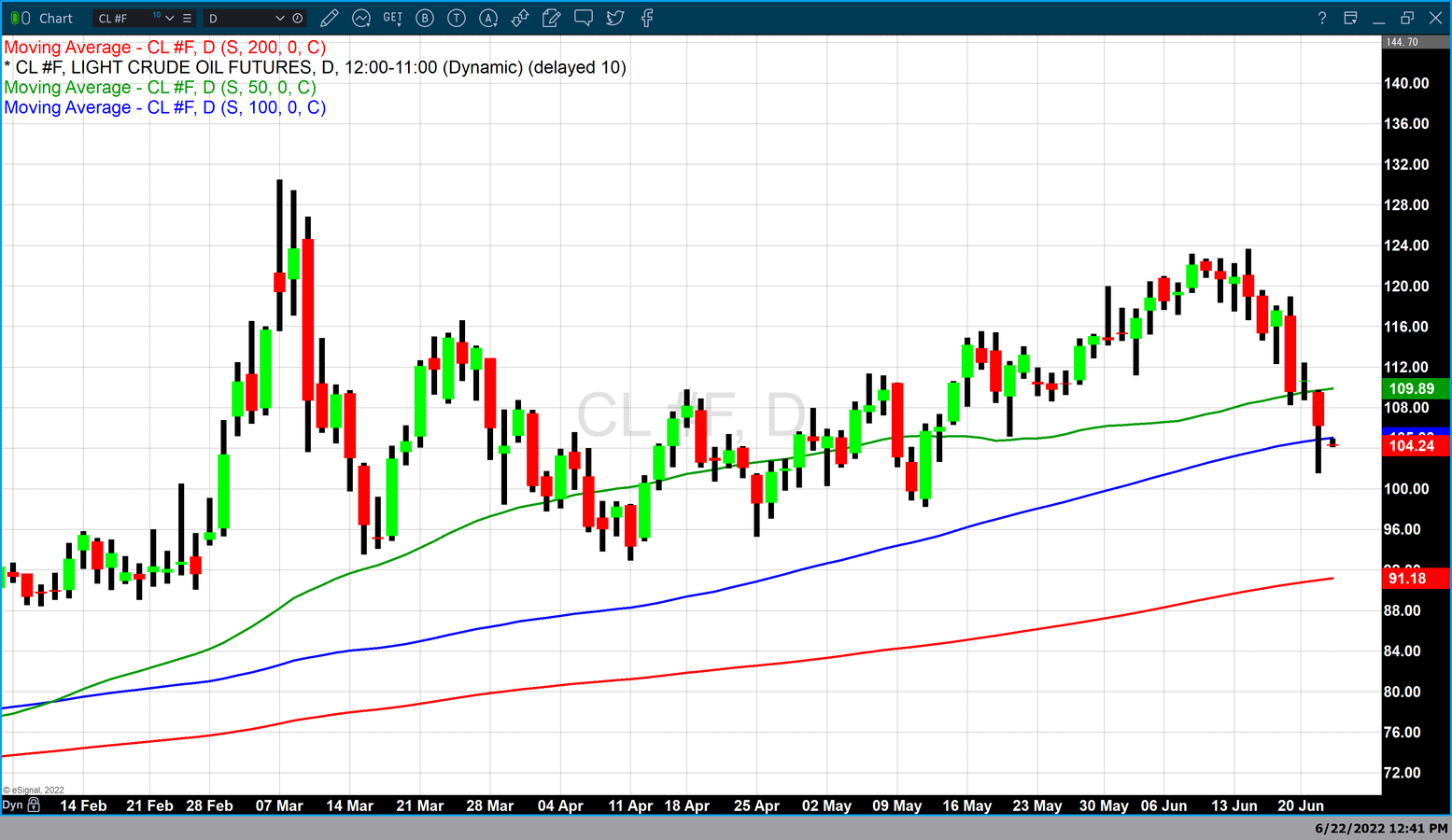Click the up-down arrows icon
The image size is (1452, 840).
(520, 18)
